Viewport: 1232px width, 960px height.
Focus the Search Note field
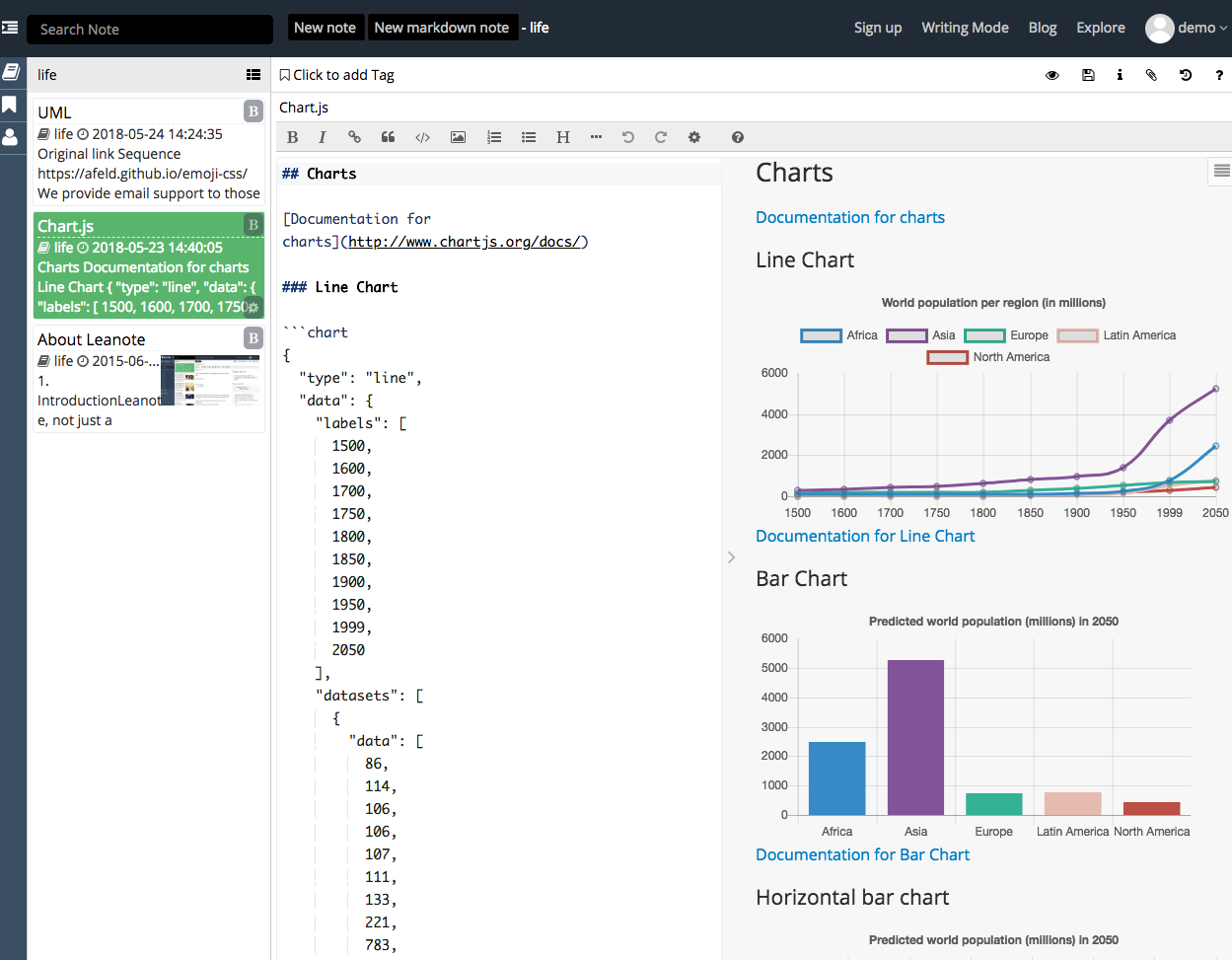[150, 30]
